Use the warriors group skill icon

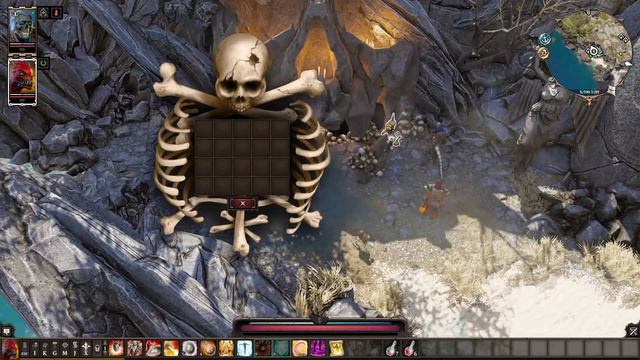coord(134,349)
